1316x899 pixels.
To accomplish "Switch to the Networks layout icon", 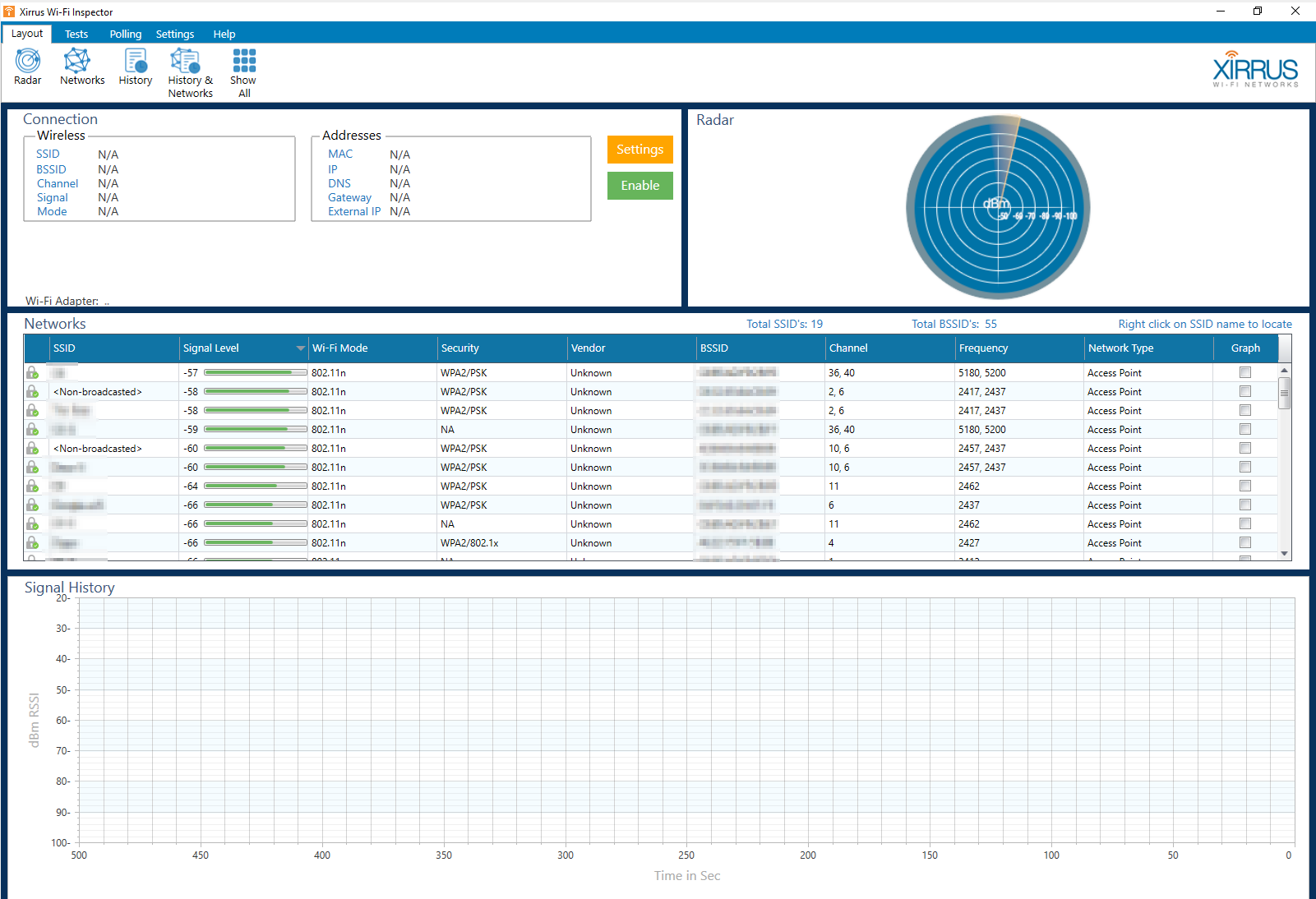I will click(81, 67).
